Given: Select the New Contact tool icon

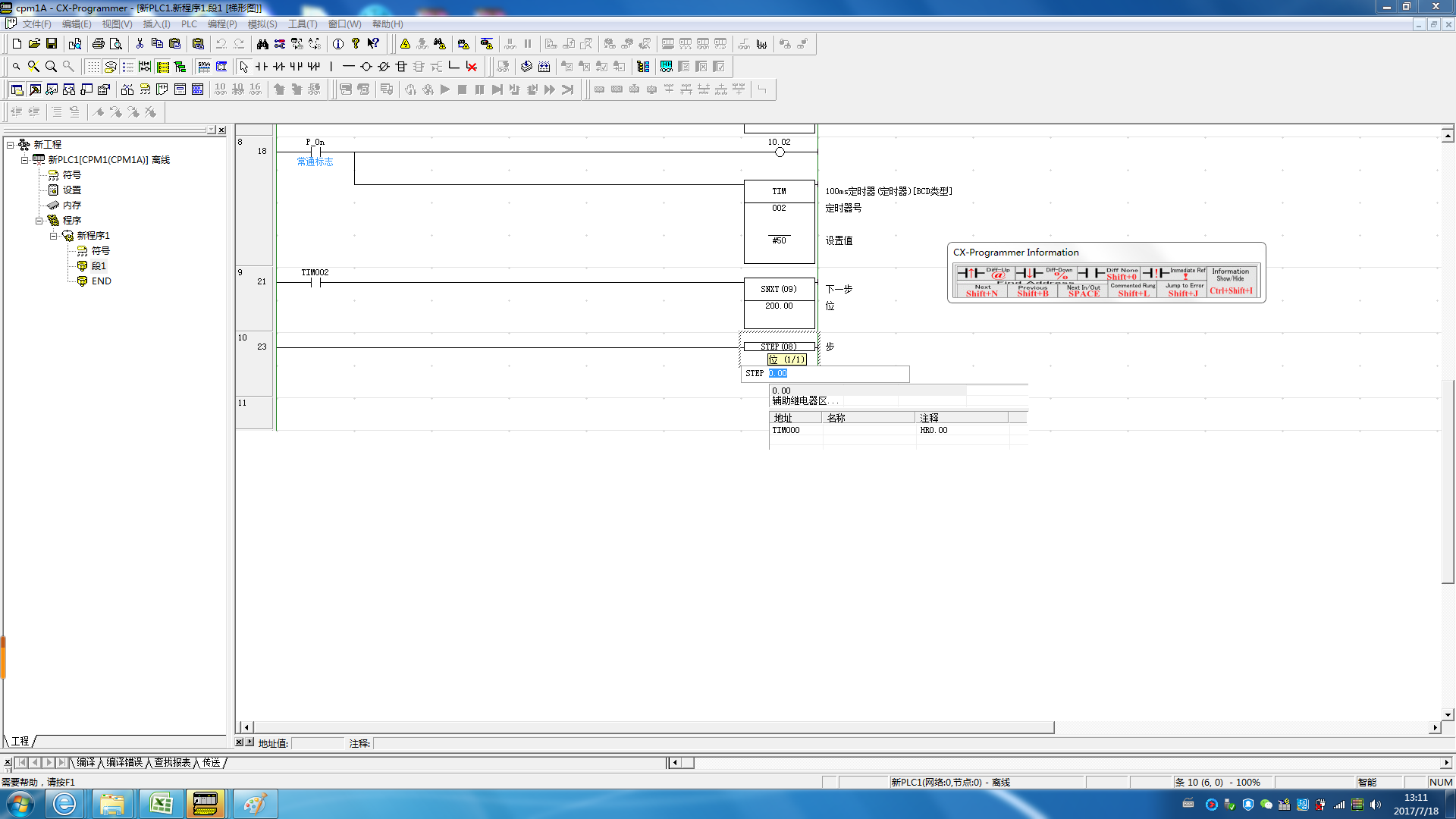Looking at the screenshot, I should pos(262,67).
